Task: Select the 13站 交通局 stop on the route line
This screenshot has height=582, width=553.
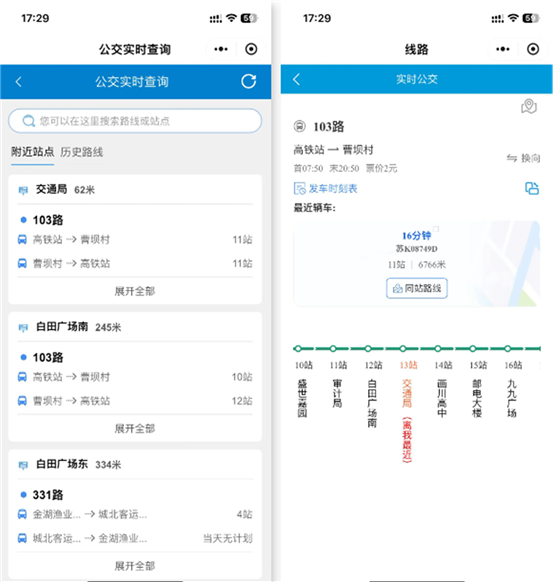Action: (403, 349)
